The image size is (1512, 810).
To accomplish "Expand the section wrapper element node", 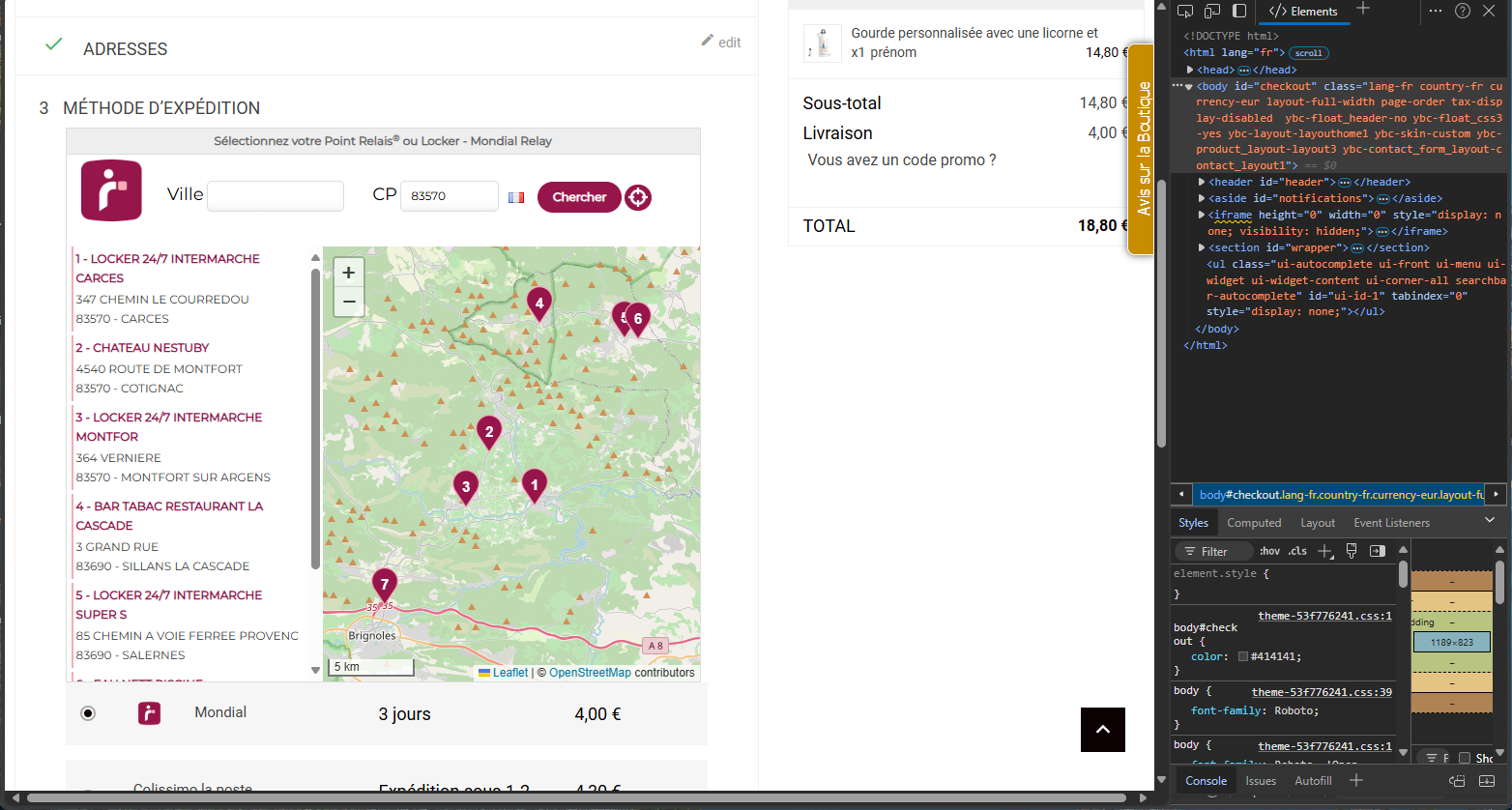I will pos(1202,247).
